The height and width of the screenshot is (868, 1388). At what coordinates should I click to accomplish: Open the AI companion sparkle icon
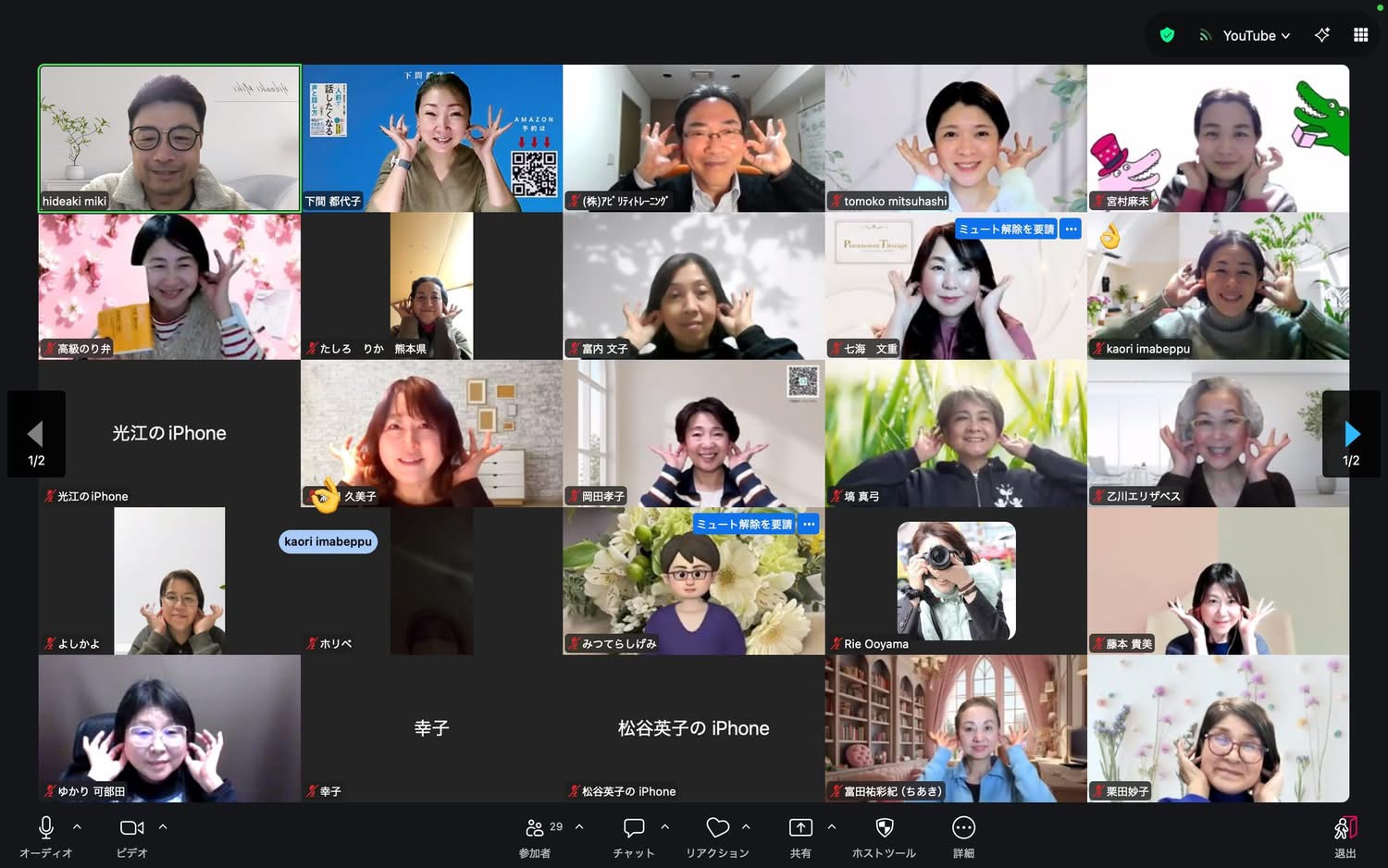click(1321, 35)
